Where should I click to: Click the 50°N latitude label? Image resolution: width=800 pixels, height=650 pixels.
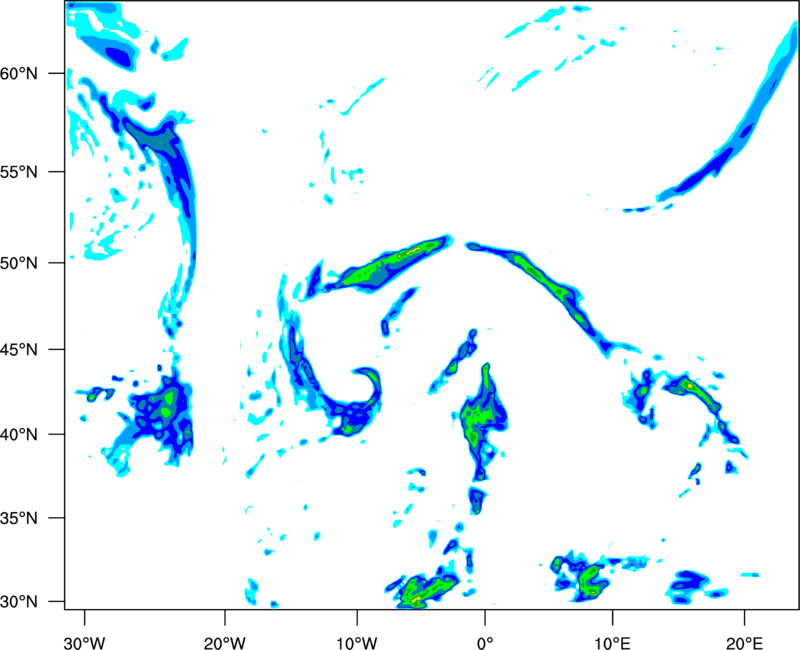[19, 263]
